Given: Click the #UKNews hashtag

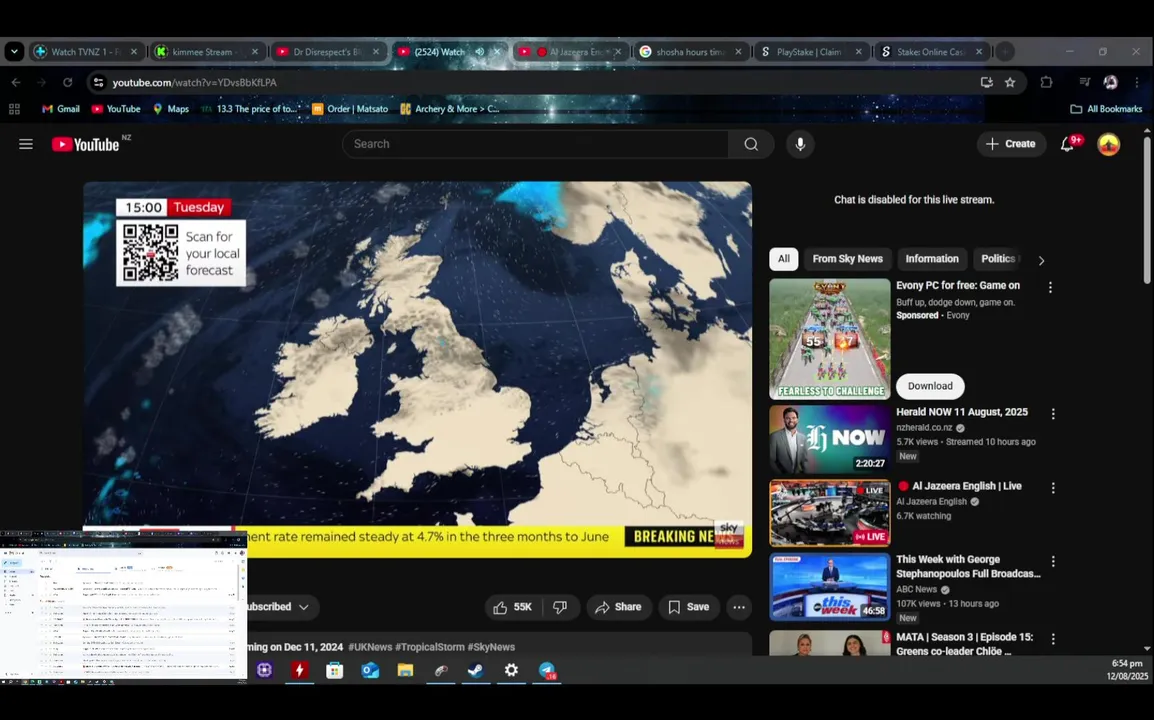Looking at the screenshot, I should (370, 647).
